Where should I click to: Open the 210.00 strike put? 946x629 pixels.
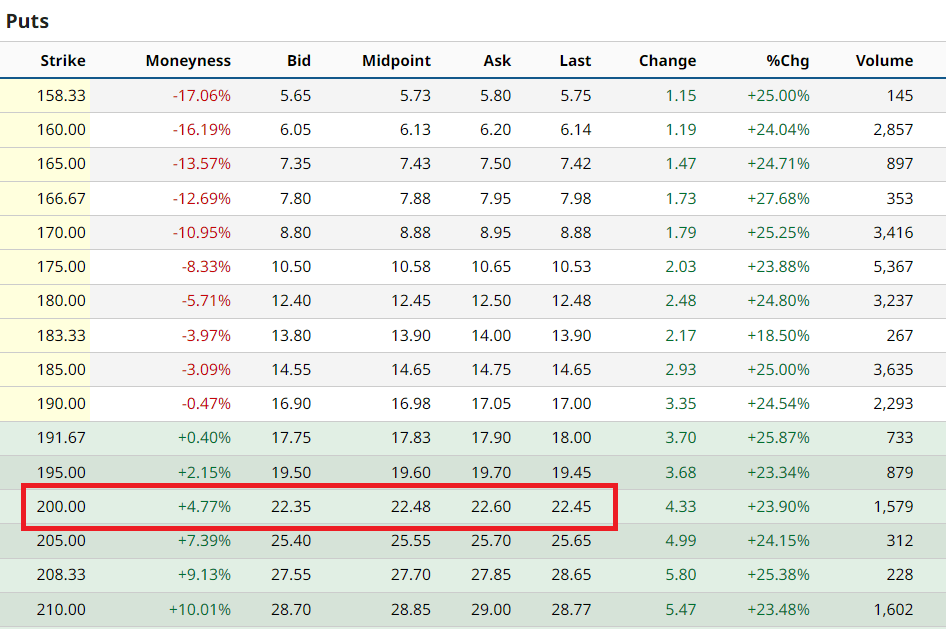click(62, 609)
